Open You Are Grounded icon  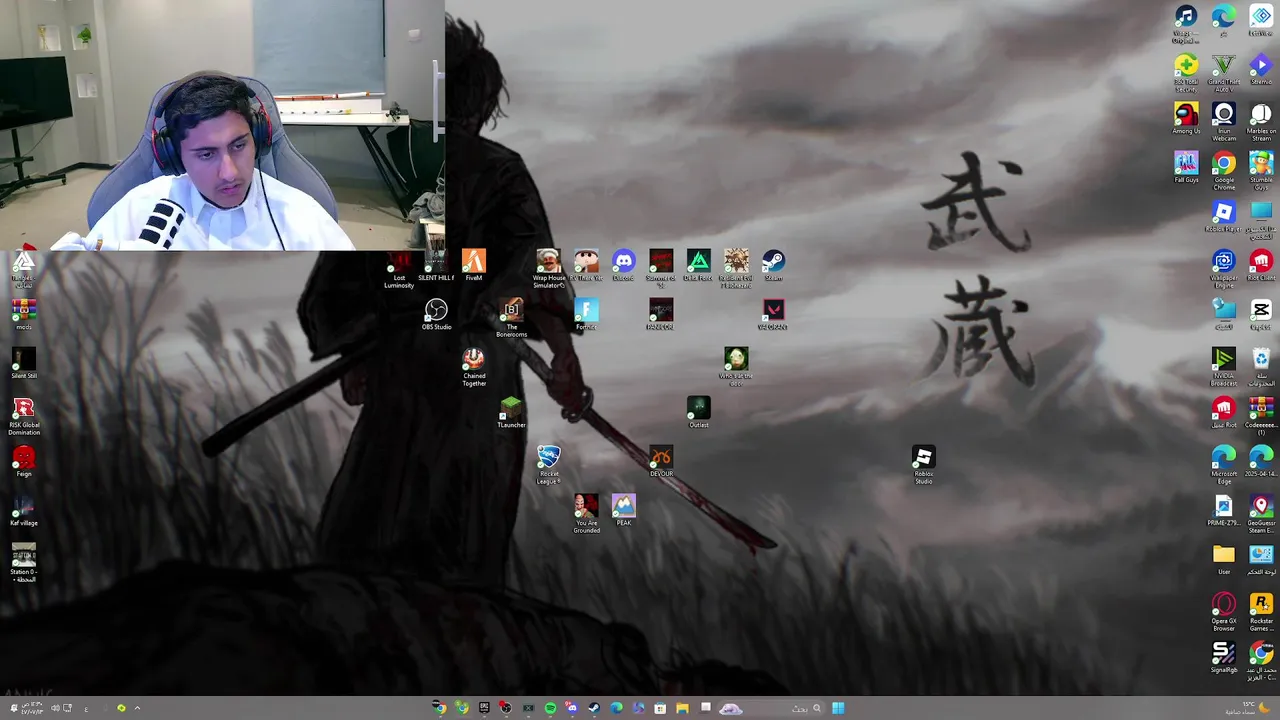click(x=586, y=514)
